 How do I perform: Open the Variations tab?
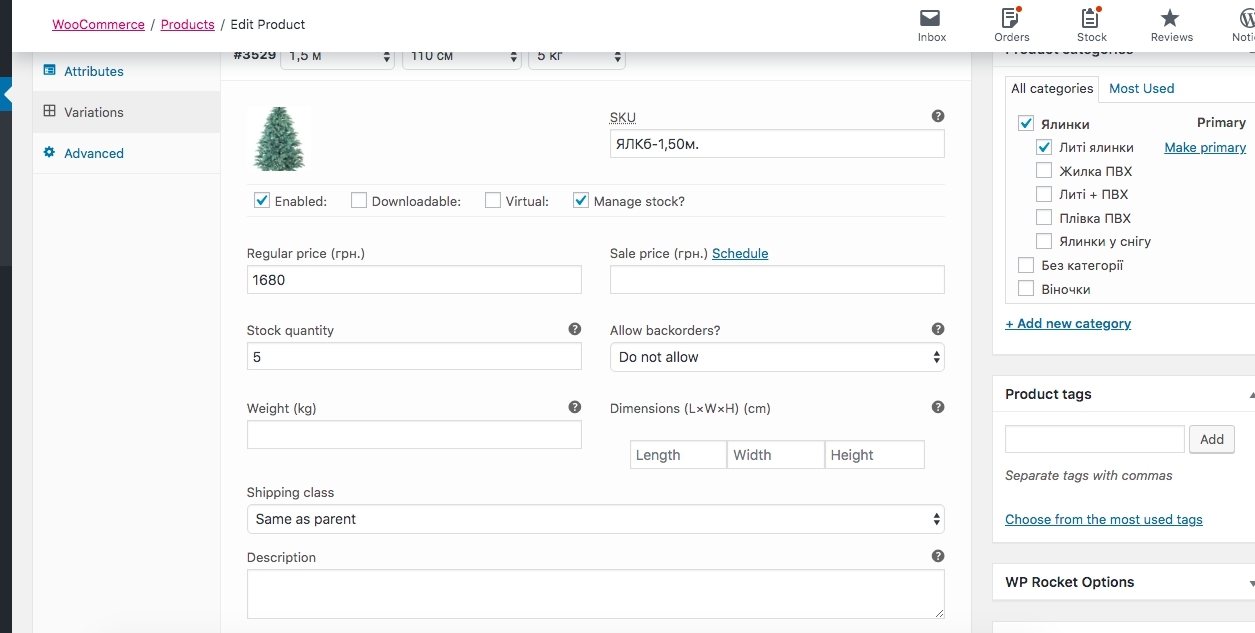coord(94,112)
